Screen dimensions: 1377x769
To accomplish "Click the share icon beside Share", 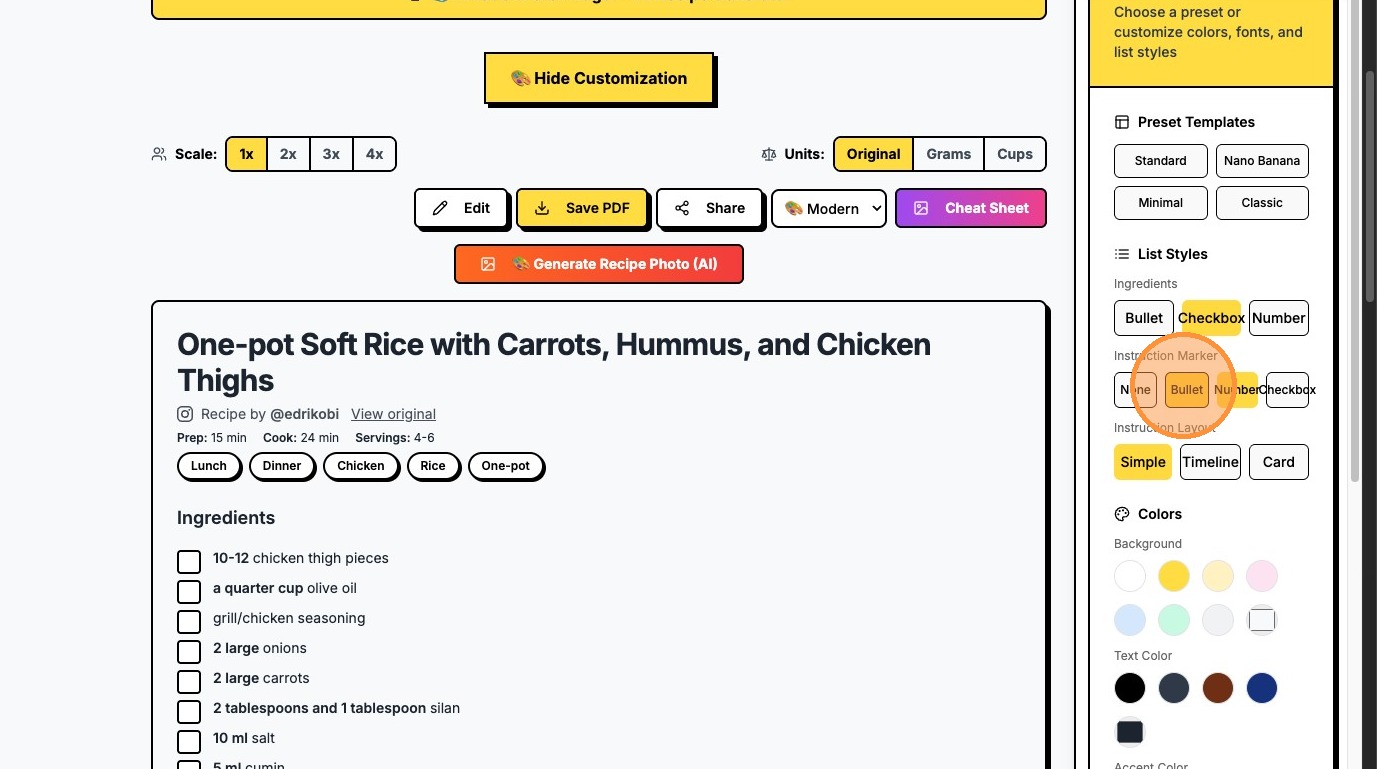I will coord(682,208).
